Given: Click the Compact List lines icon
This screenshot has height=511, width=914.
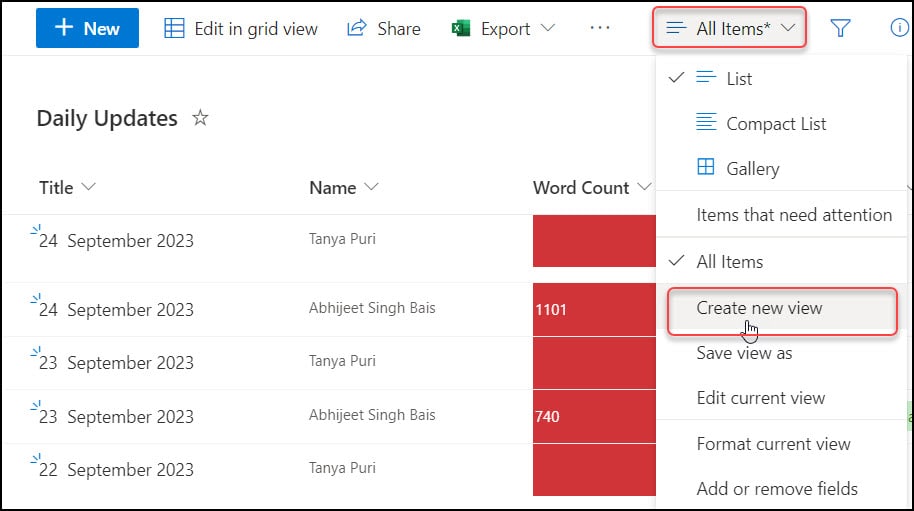Looking at the screenshot, I should point(706,121).
